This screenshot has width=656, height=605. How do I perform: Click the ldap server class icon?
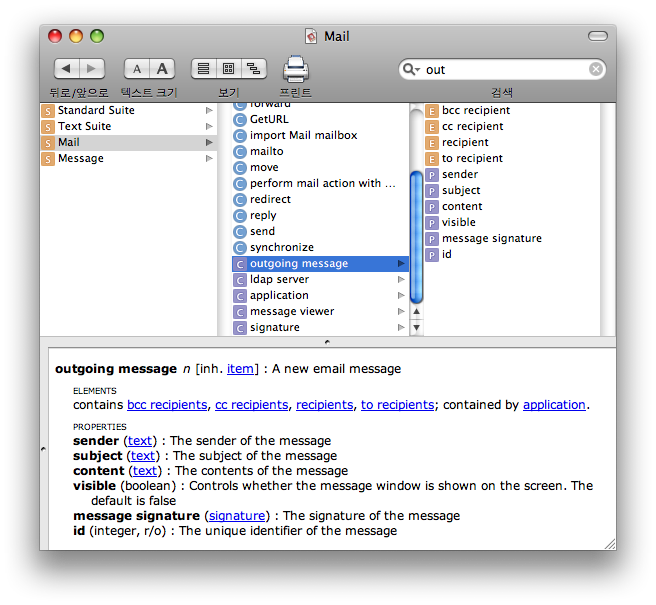click(240, 280)
